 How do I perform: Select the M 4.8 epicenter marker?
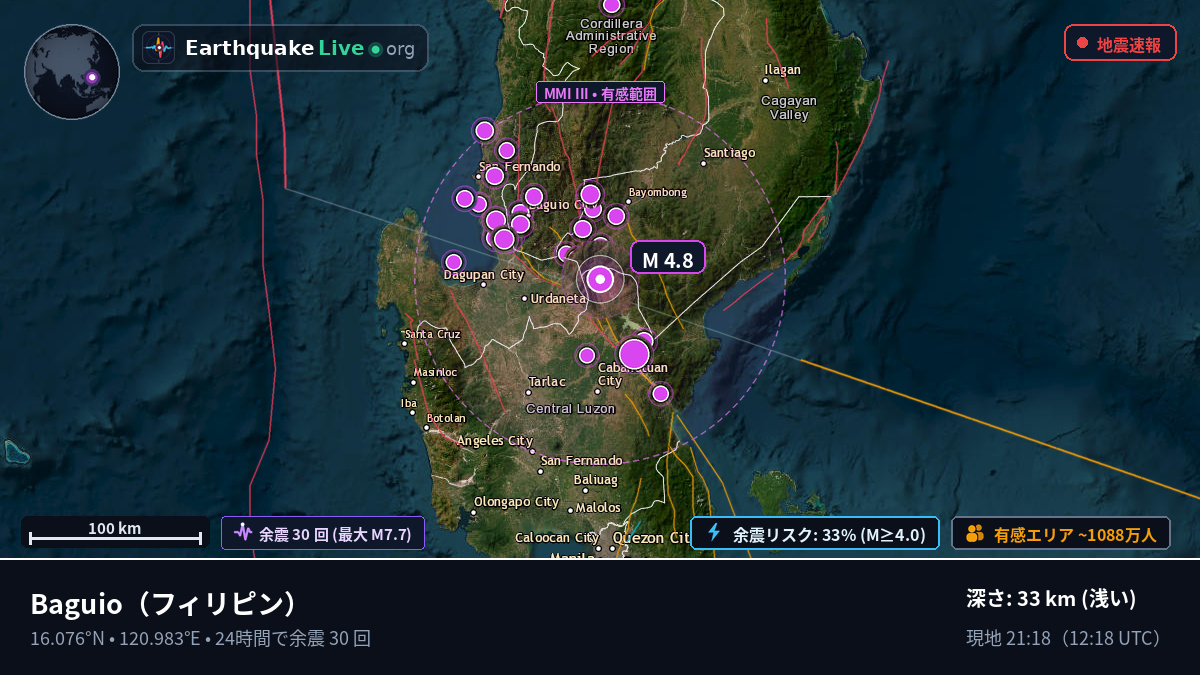coord(600,280)
